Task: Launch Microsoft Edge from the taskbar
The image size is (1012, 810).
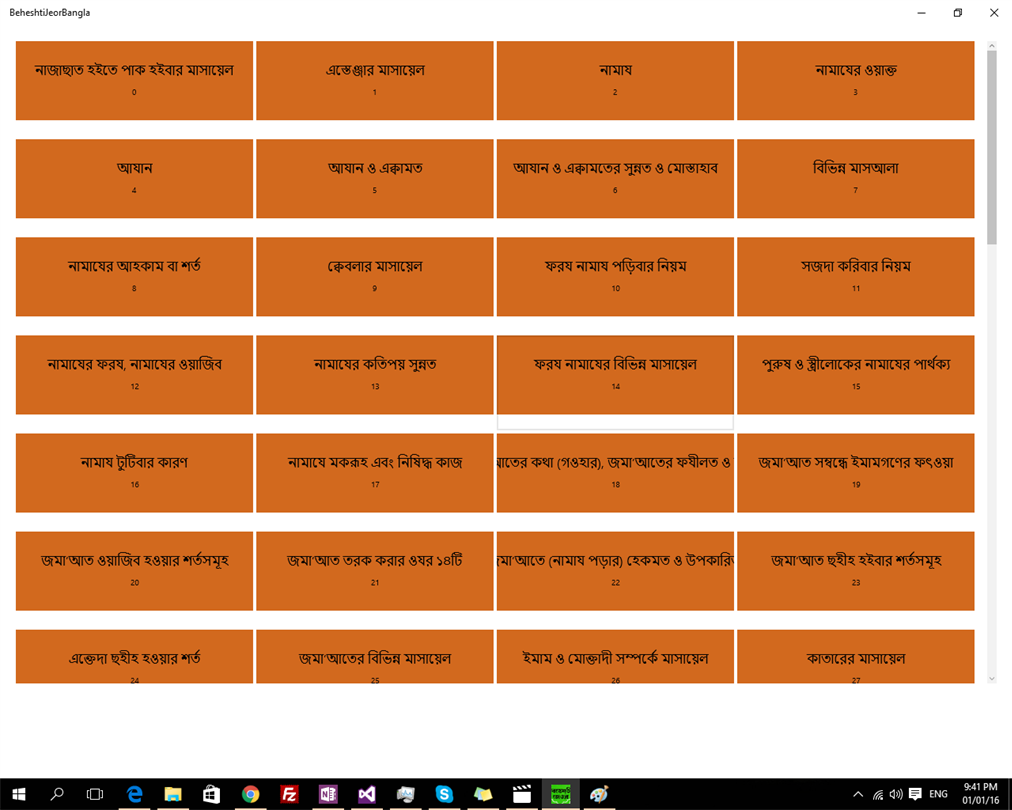Action: tap(134, 794)
